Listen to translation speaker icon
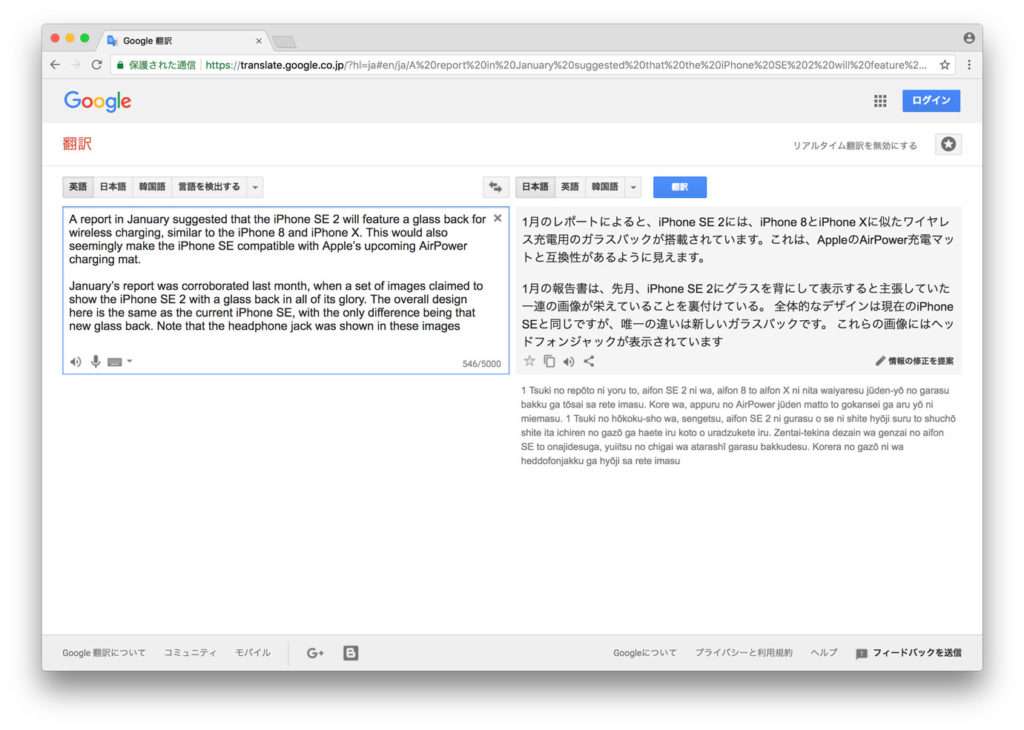 point(569,361)
